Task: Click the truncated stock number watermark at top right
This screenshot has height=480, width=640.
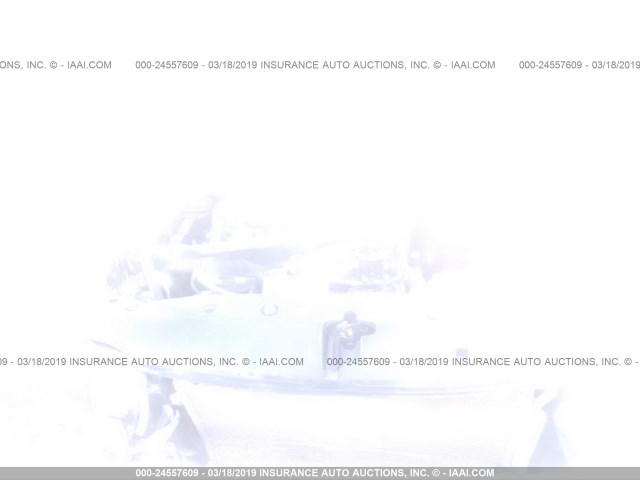Action: click(551, 65)
